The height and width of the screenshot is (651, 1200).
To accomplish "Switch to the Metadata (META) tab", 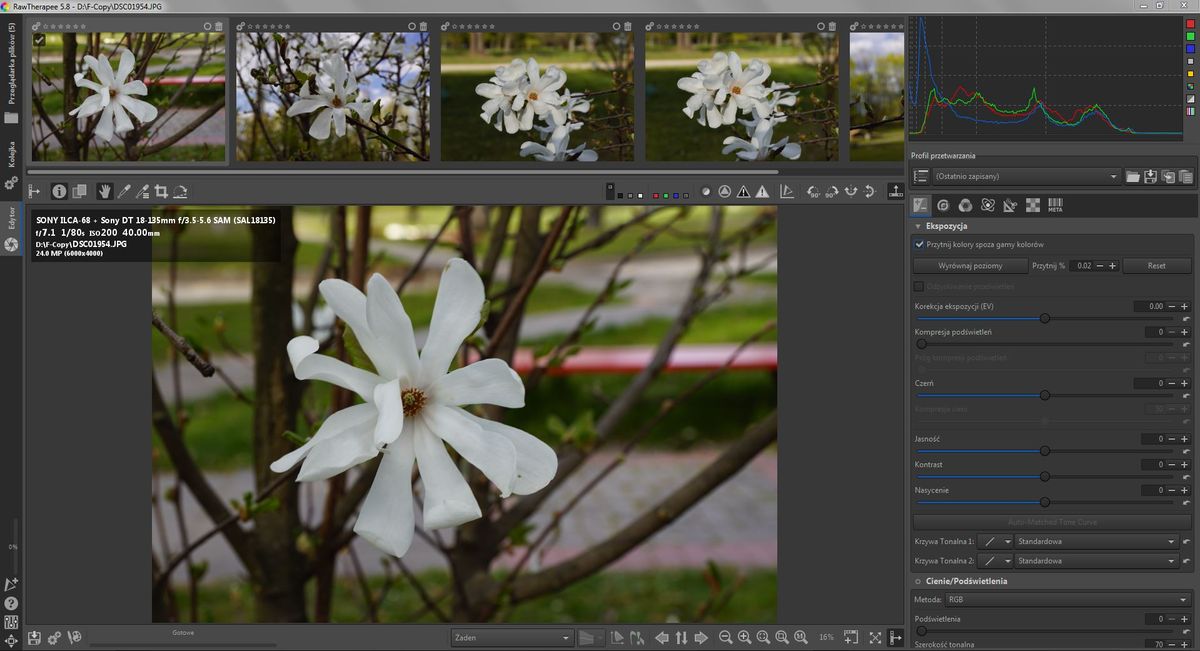I will pos(1055,205).
